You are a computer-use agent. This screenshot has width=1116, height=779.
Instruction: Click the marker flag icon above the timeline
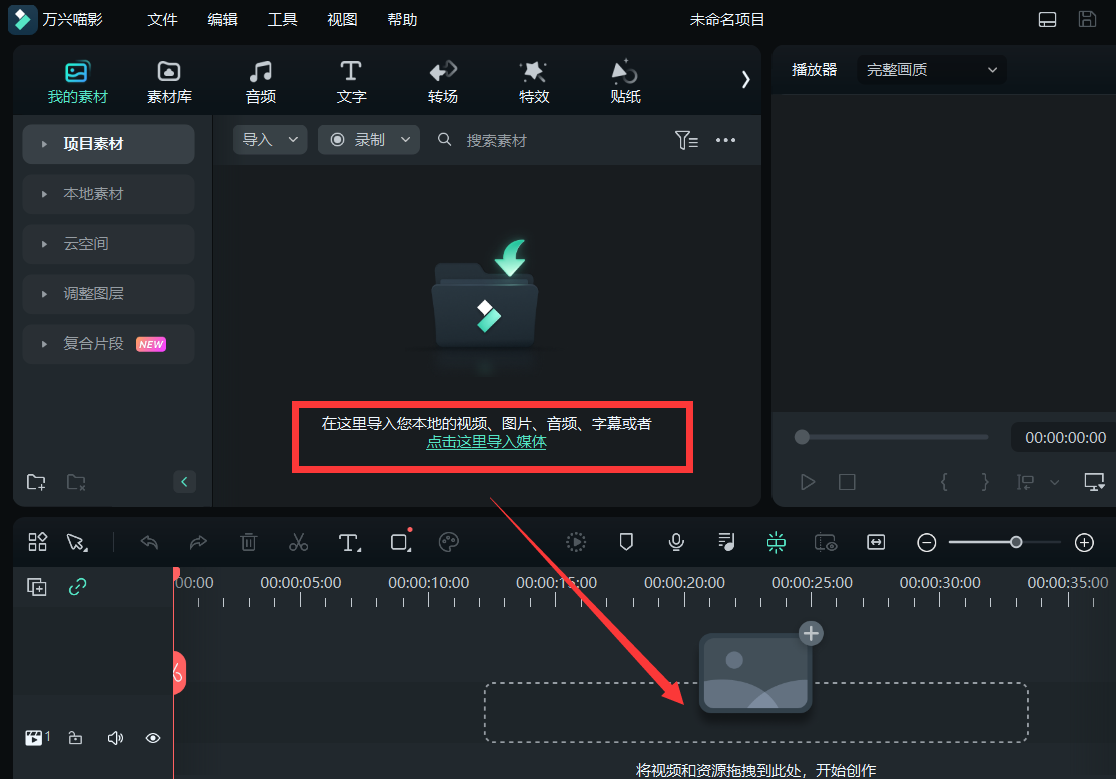(x=626, y=542)
